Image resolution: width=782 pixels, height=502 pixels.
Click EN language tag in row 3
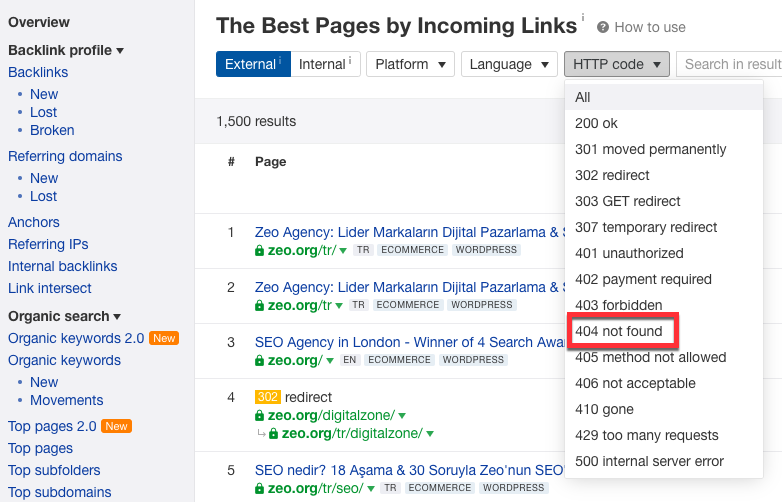pos(350,360)
